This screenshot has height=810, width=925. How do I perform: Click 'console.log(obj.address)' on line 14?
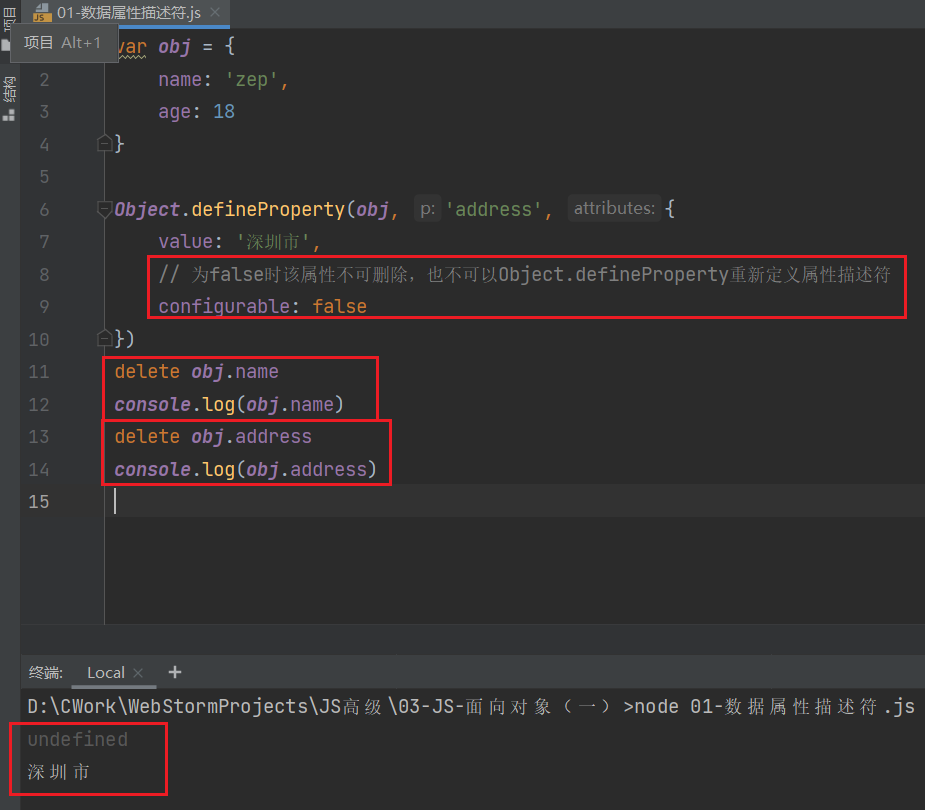(245, 470)
